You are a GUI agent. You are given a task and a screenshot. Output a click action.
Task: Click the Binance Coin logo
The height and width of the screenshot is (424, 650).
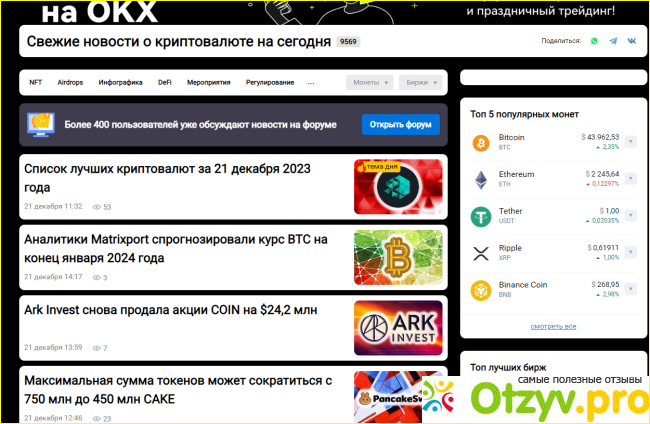pos(481,290)
